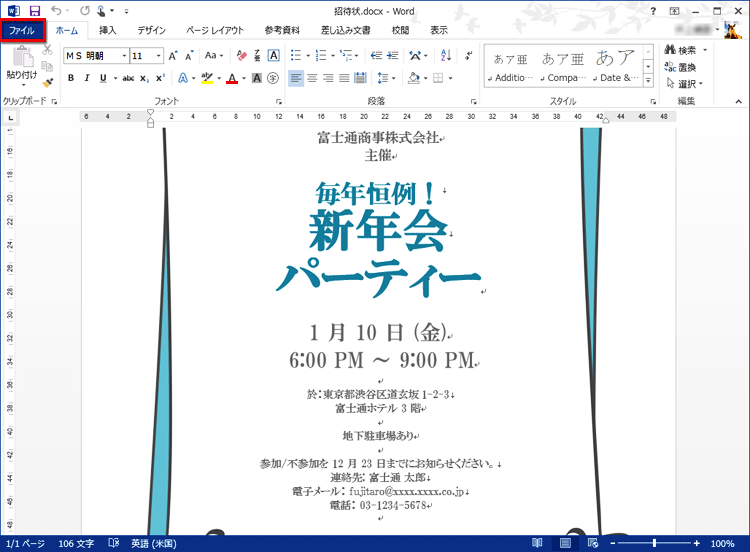
Task: Click 検索 (Find) button
Action: (680, 50)
